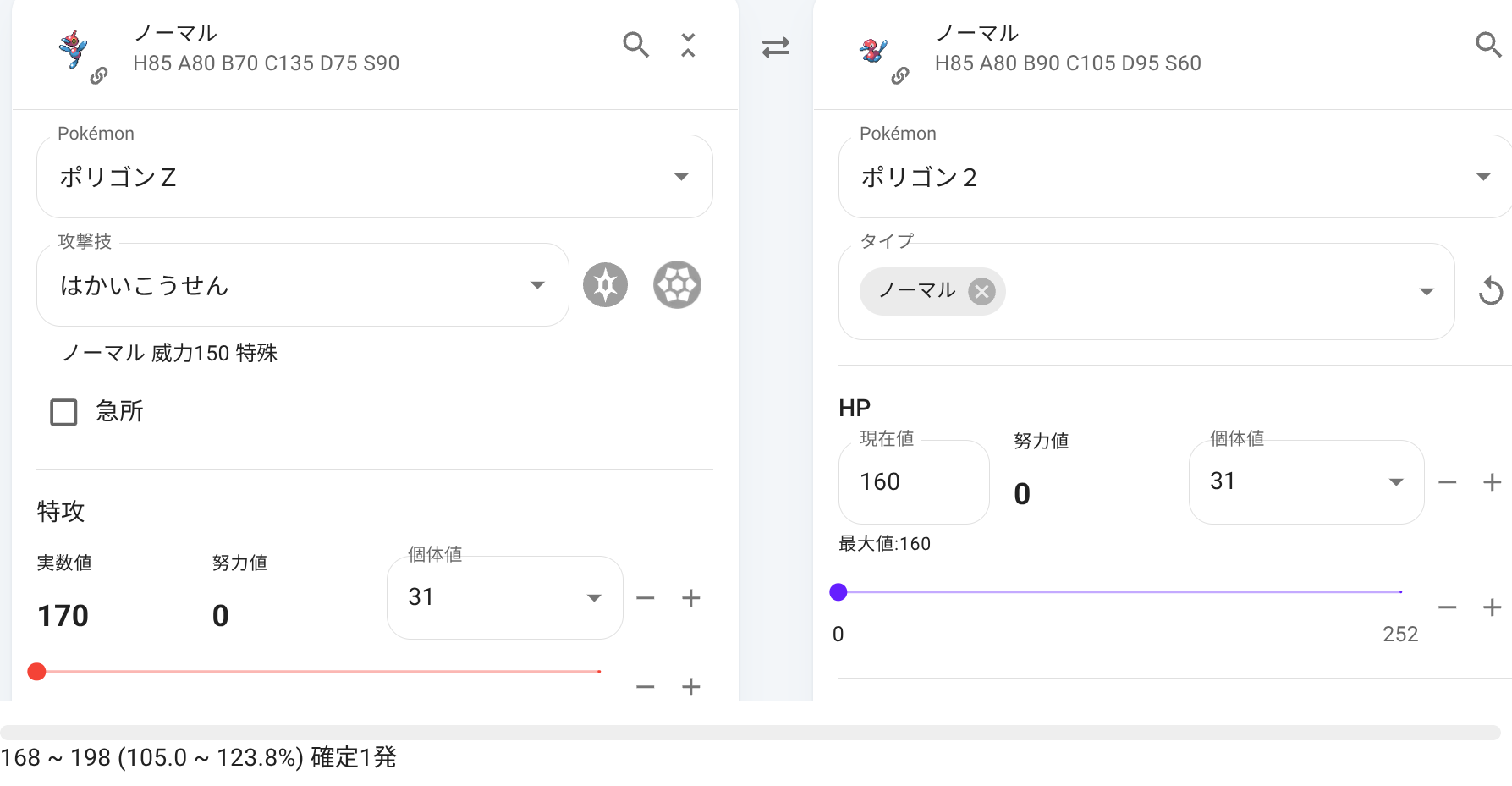1512x786 pixels.
Task: Click the ポリゴンZ sprite thumbnail
Action: click(74, 48)
